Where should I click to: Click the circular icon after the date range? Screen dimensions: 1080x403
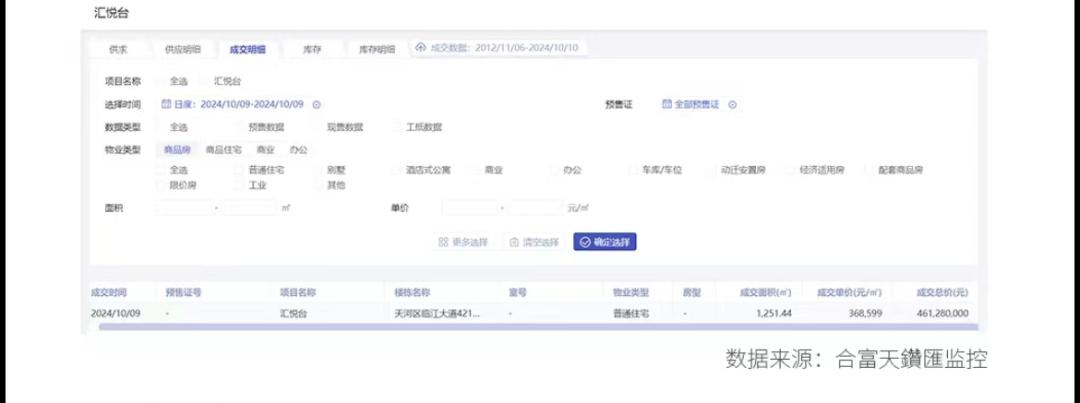tap(316, 104)
